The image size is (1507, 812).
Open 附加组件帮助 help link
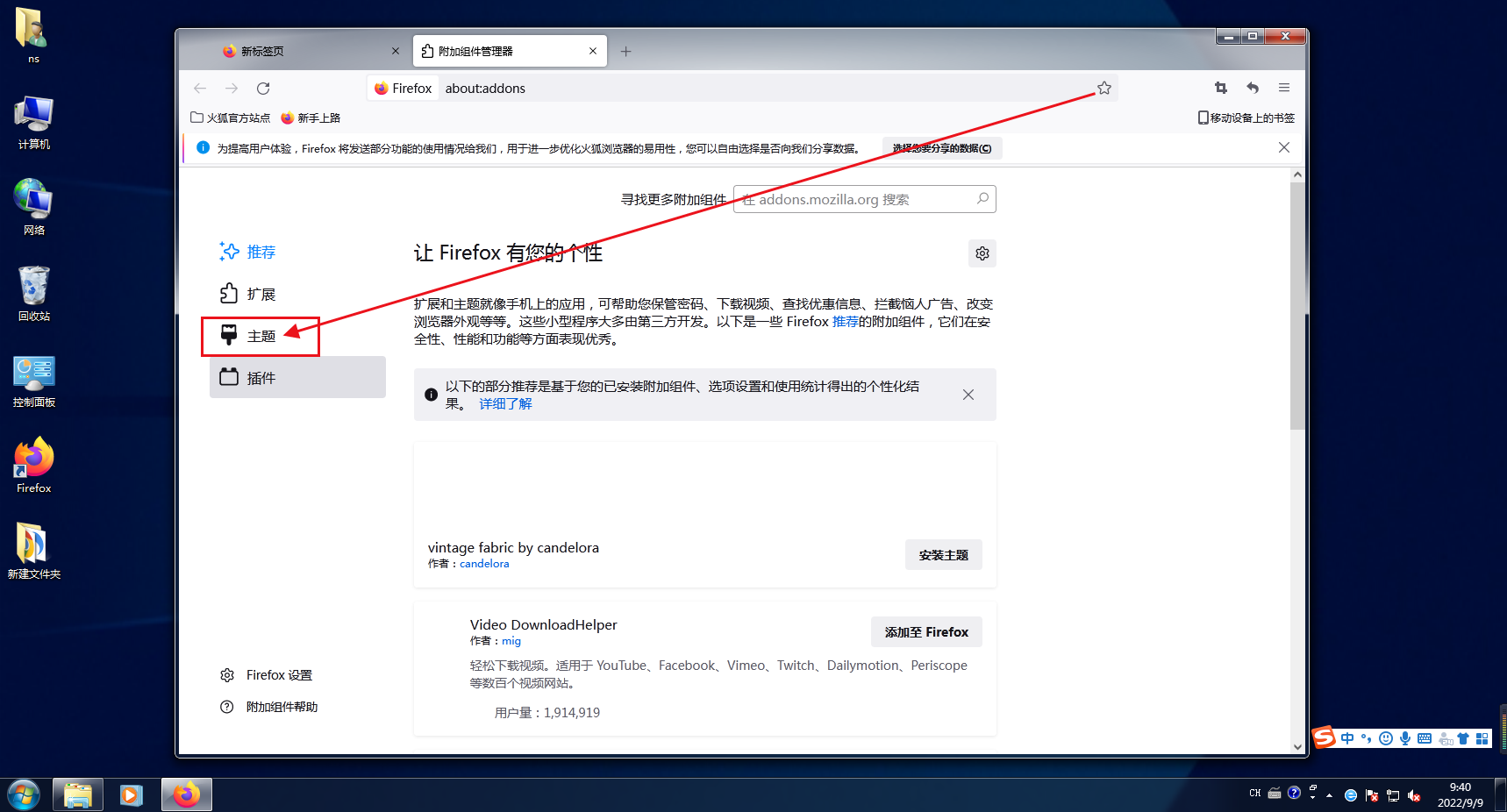point(269,707)
